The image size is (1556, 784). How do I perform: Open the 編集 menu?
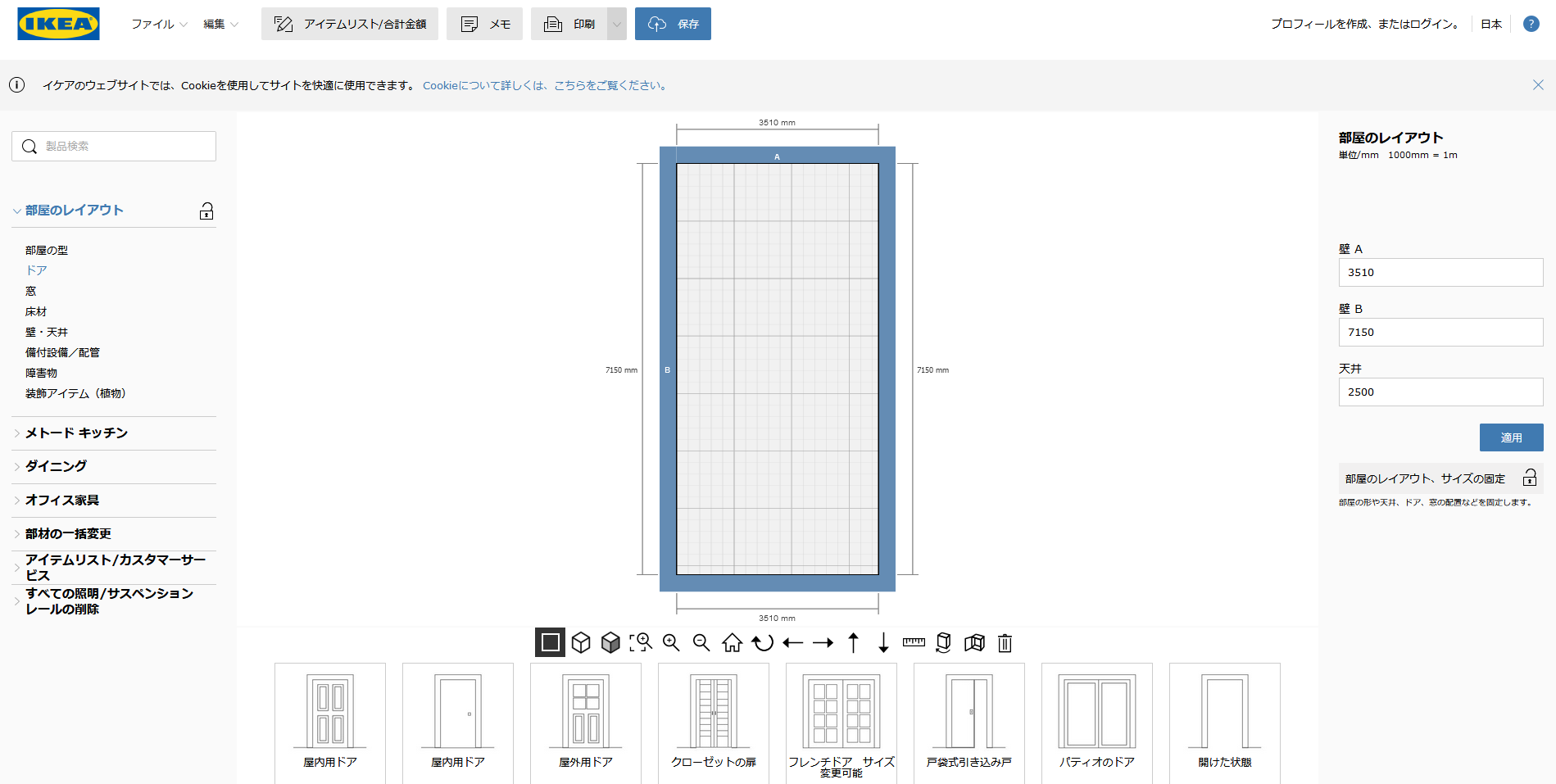click(x=220, y=24)
